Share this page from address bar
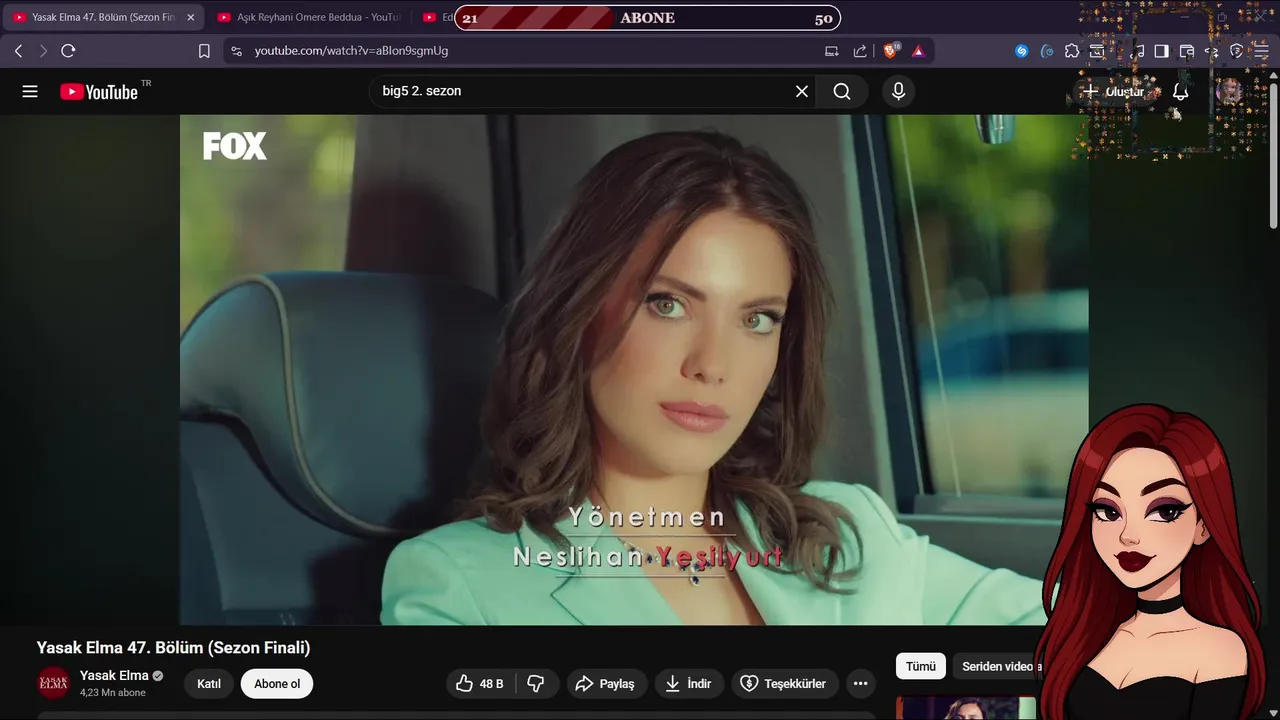Viewport: 1280px width, 720px height. (x=860, y=50)
